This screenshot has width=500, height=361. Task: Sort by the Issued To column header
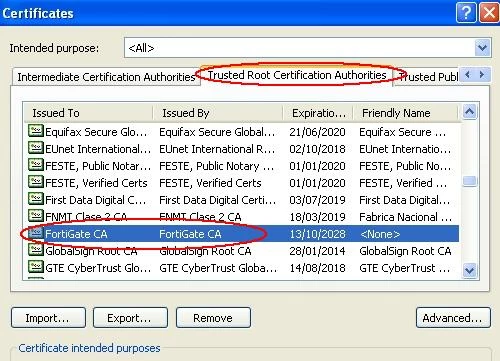pos(88,113)
